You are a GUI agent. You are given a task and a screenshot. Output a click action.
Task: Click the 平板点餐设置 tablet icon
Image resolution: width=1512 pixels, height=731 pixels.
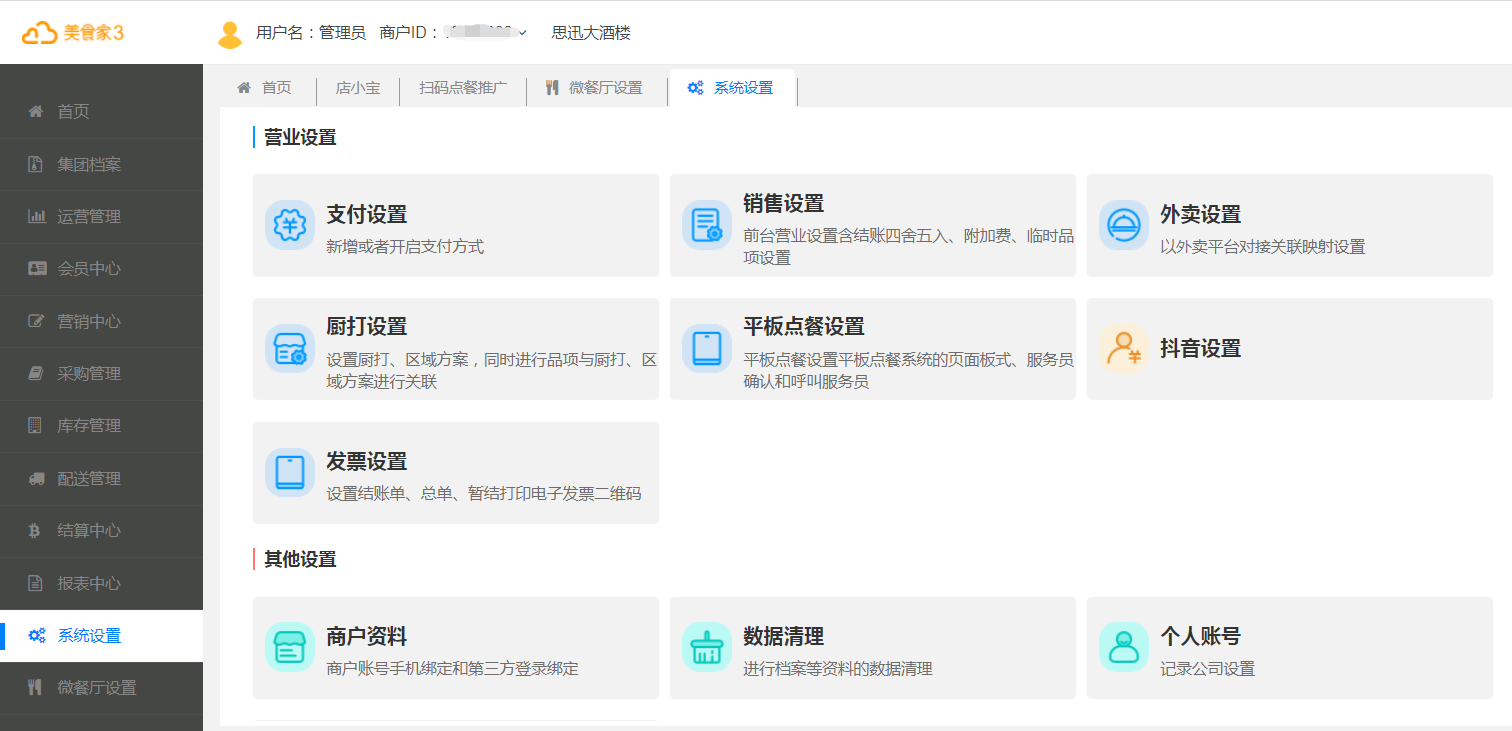coord(706,349)
